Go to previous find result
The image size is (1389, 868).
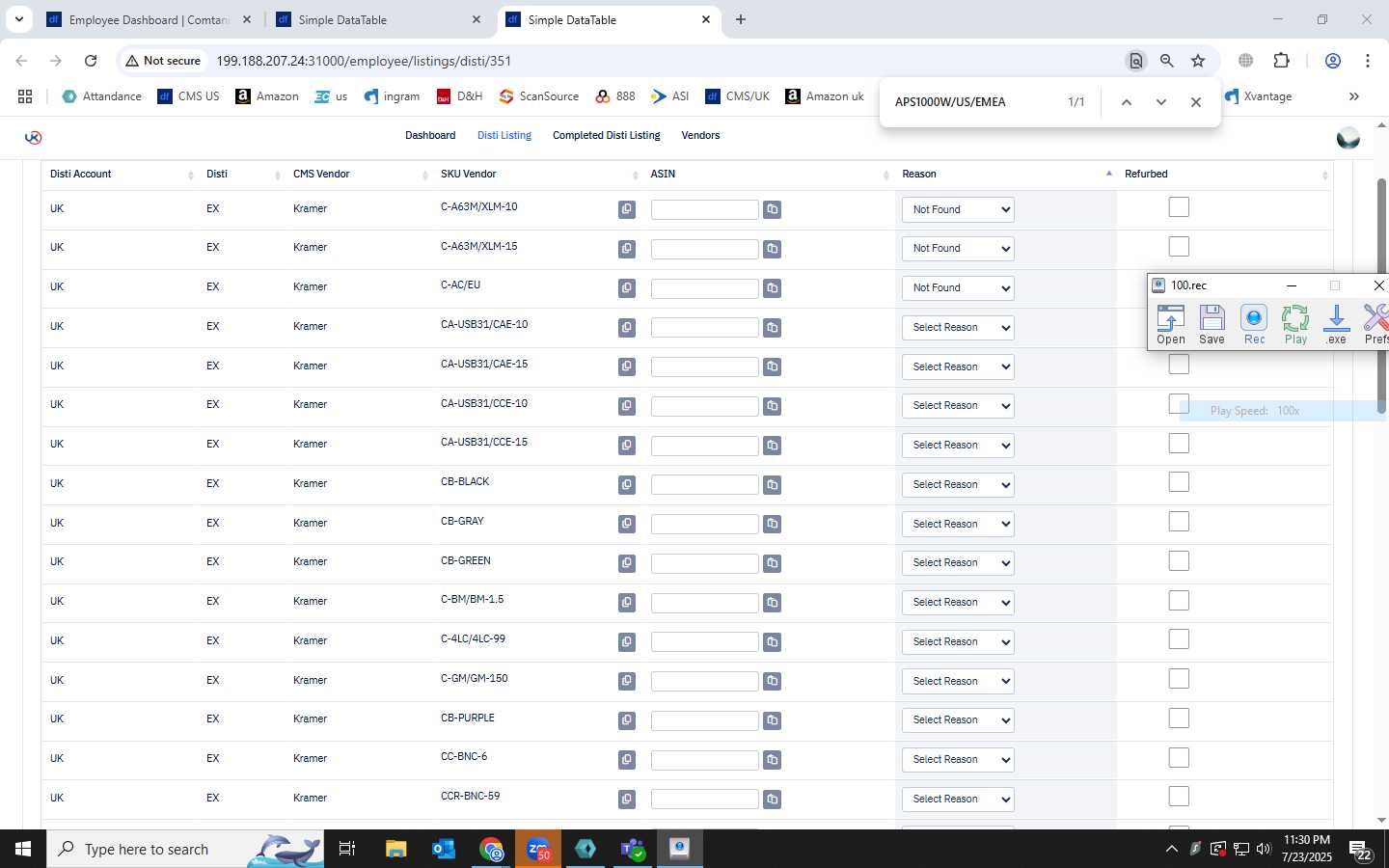tap(1126, 102)
